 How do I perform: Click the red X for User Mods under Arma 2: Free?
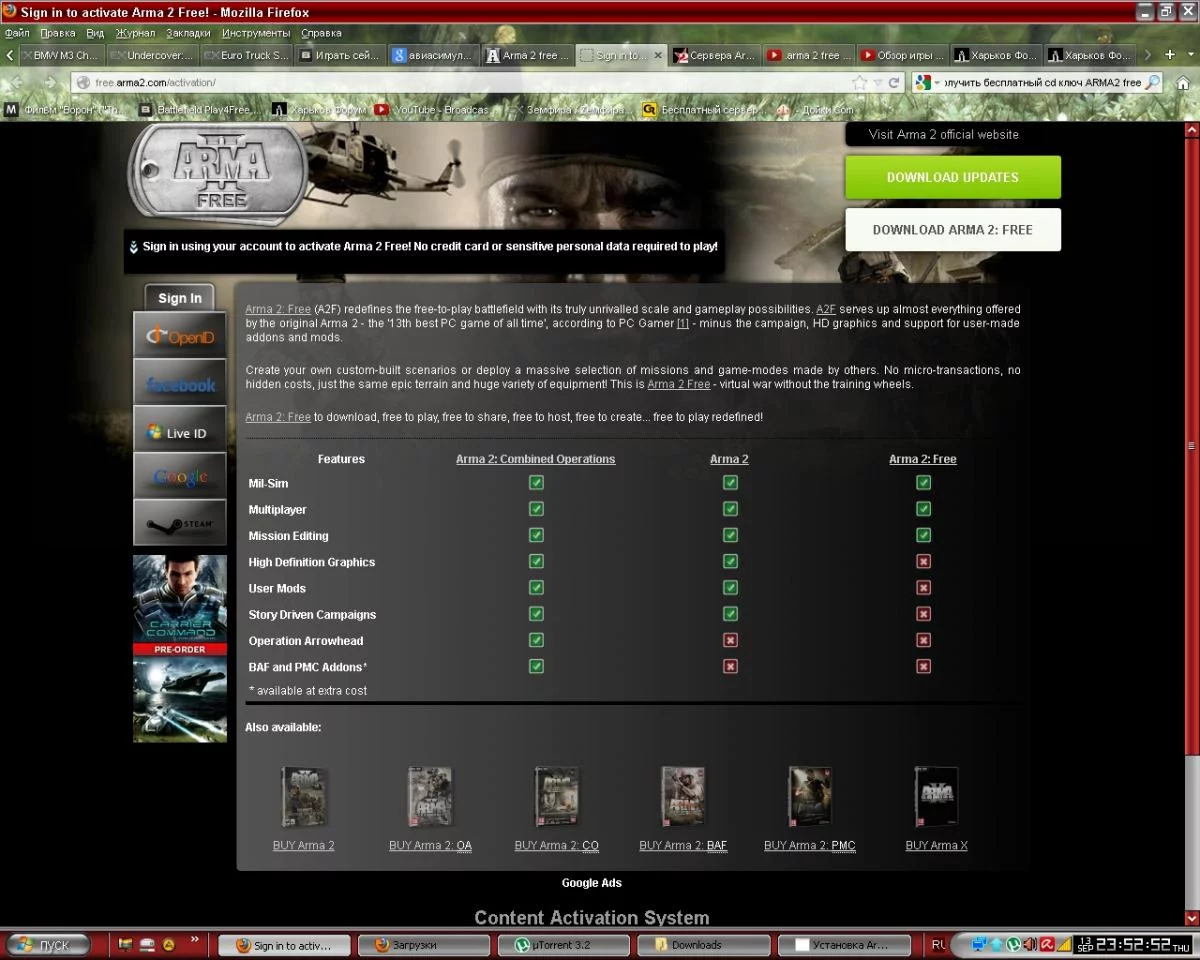(923, 588)
